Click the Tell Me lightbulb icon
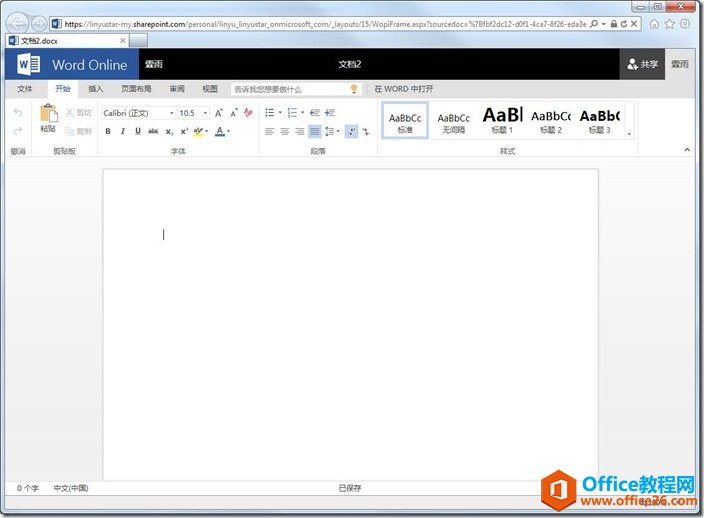This screenshot has width=704, height=518. [x=354, y=89]
